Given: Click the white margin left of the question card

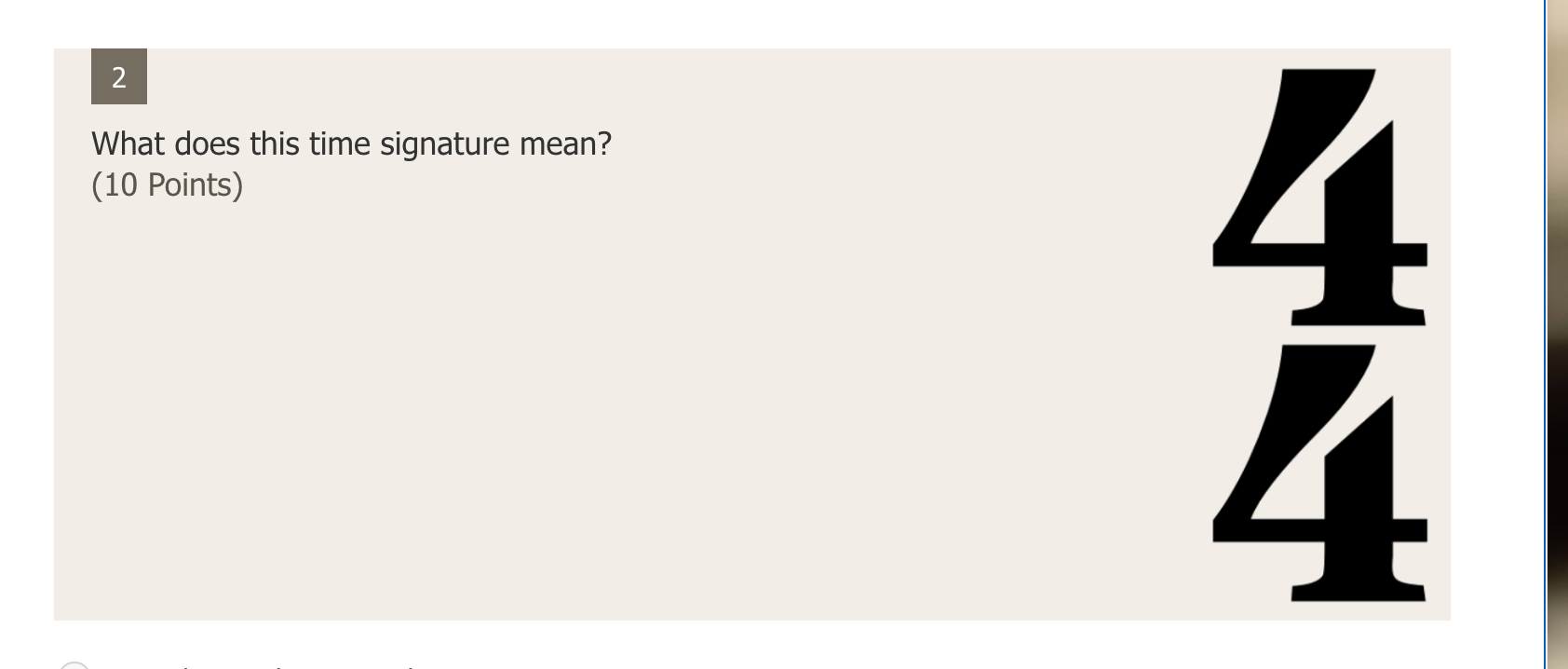Looking at the screenshot, I should [x=26, y=334].
